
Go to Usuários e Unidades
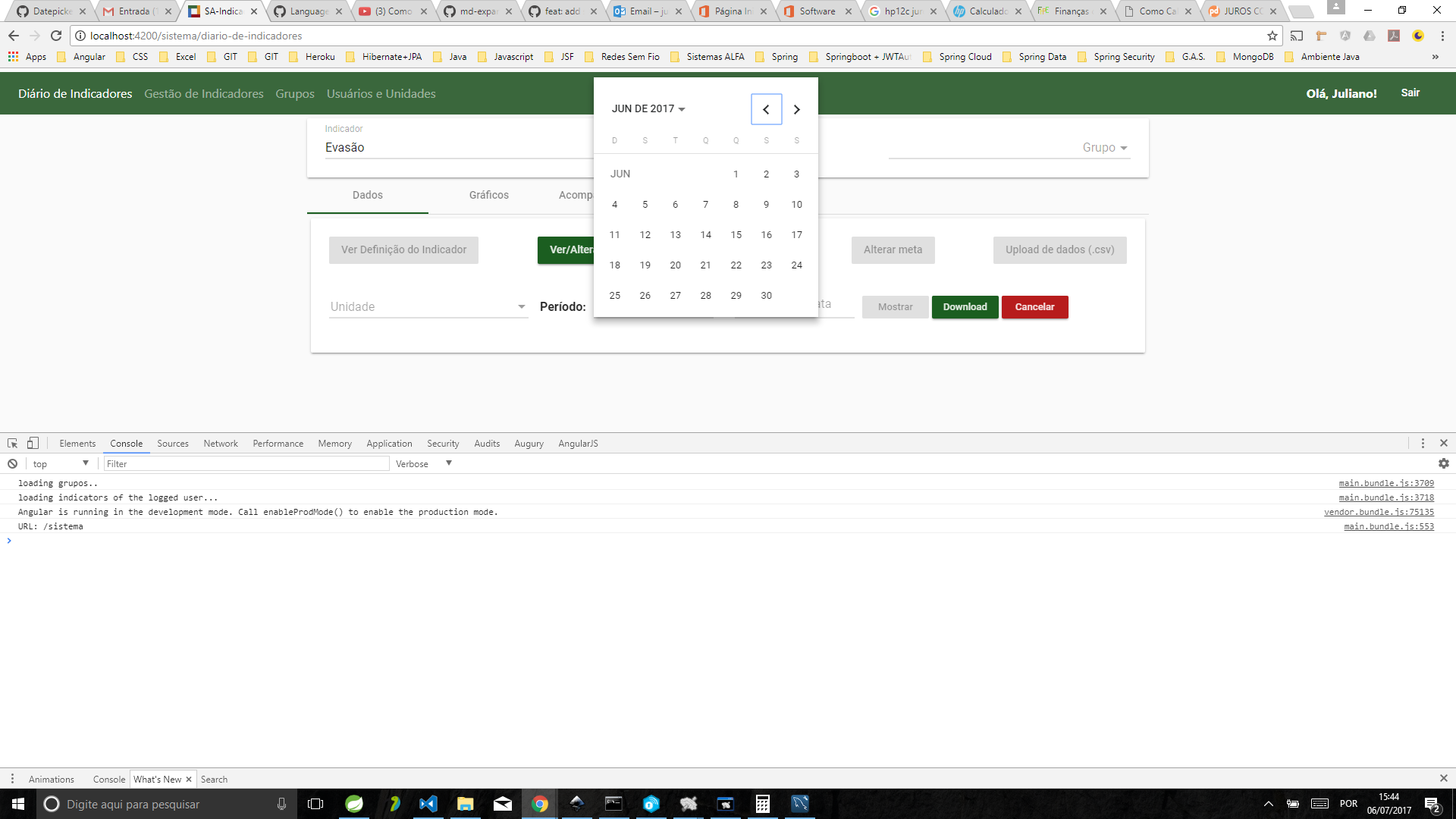[381, 93]
